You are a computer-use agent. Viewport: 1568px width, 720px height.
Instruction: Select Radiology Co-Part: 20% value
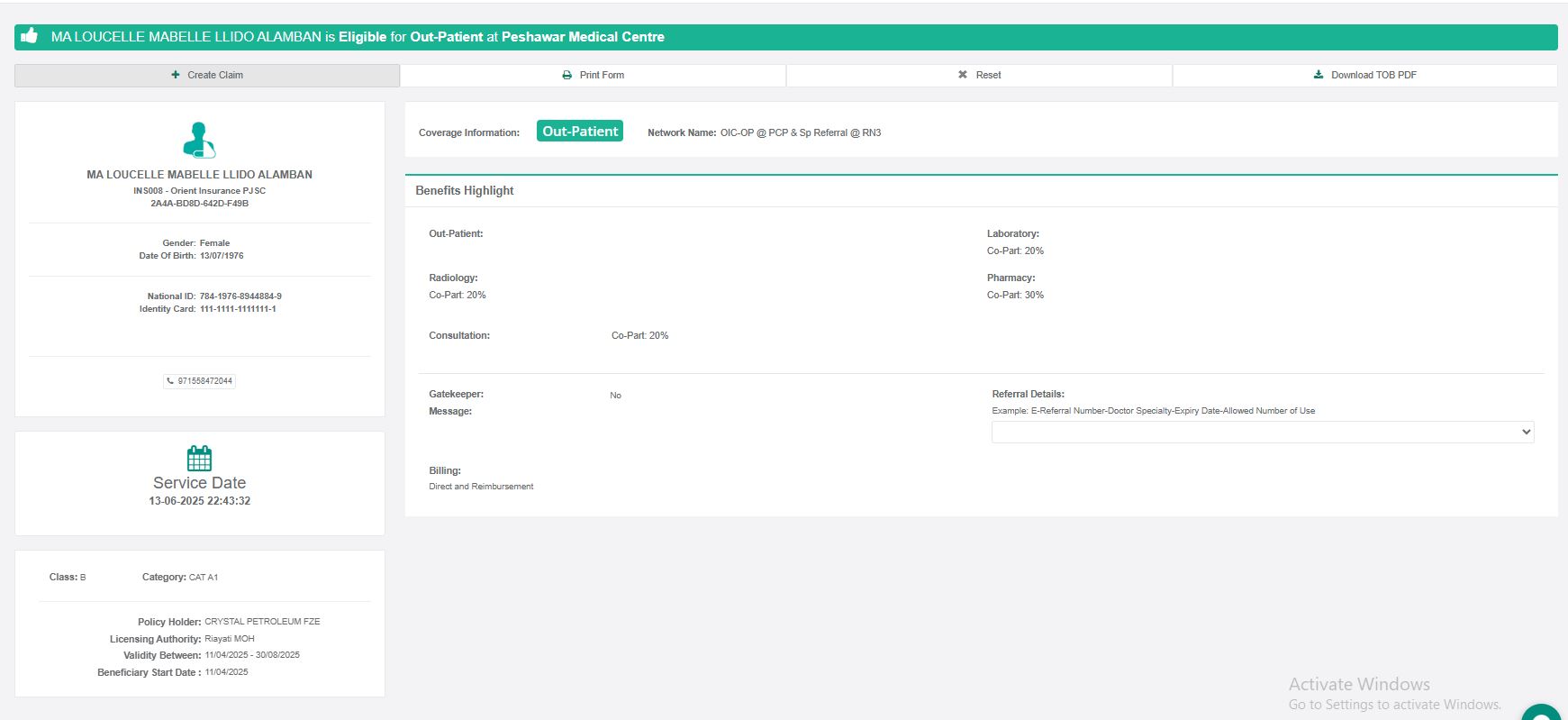coord(458,295)
